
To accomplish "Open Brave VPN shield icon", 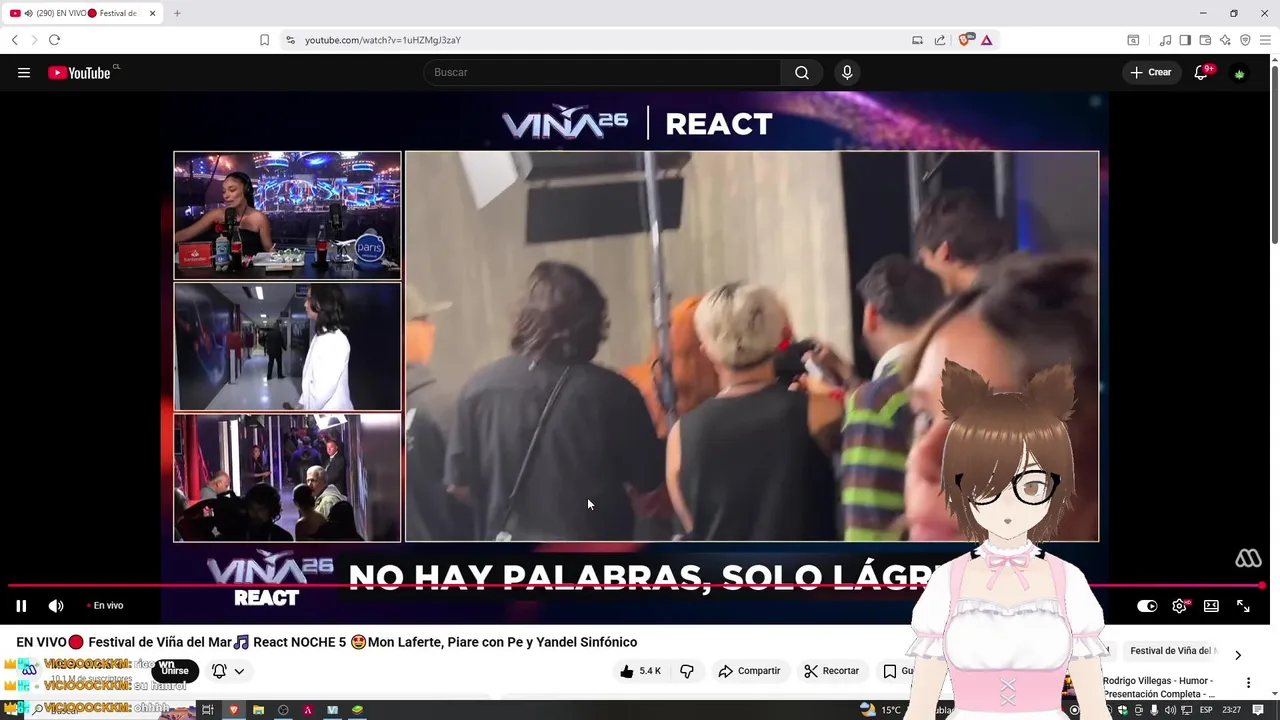I will click(x=1245, y=40).
